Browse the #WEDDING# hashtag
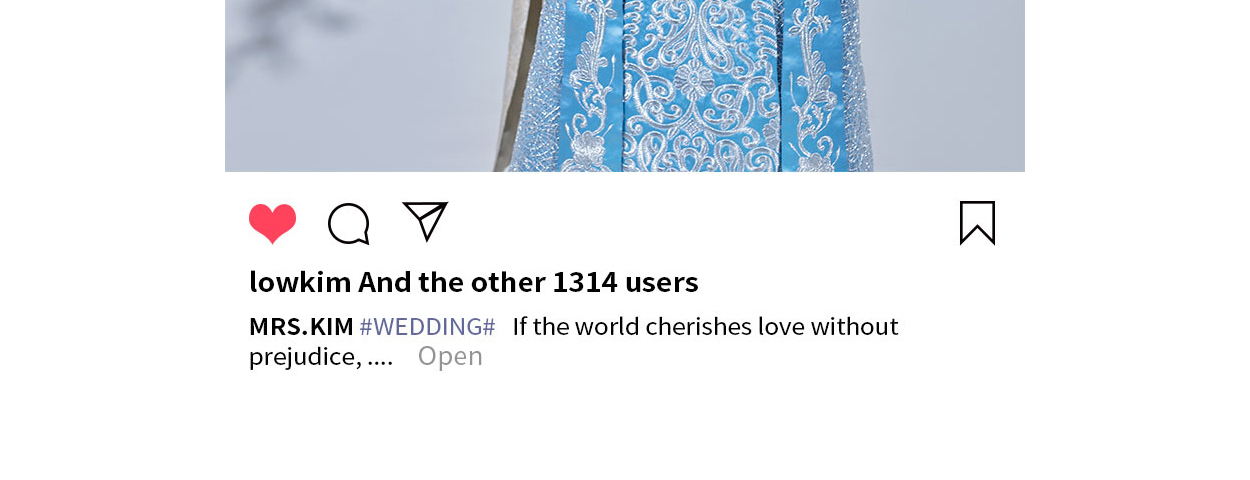This screenshot has width=1250, height=480. point(427,327)
